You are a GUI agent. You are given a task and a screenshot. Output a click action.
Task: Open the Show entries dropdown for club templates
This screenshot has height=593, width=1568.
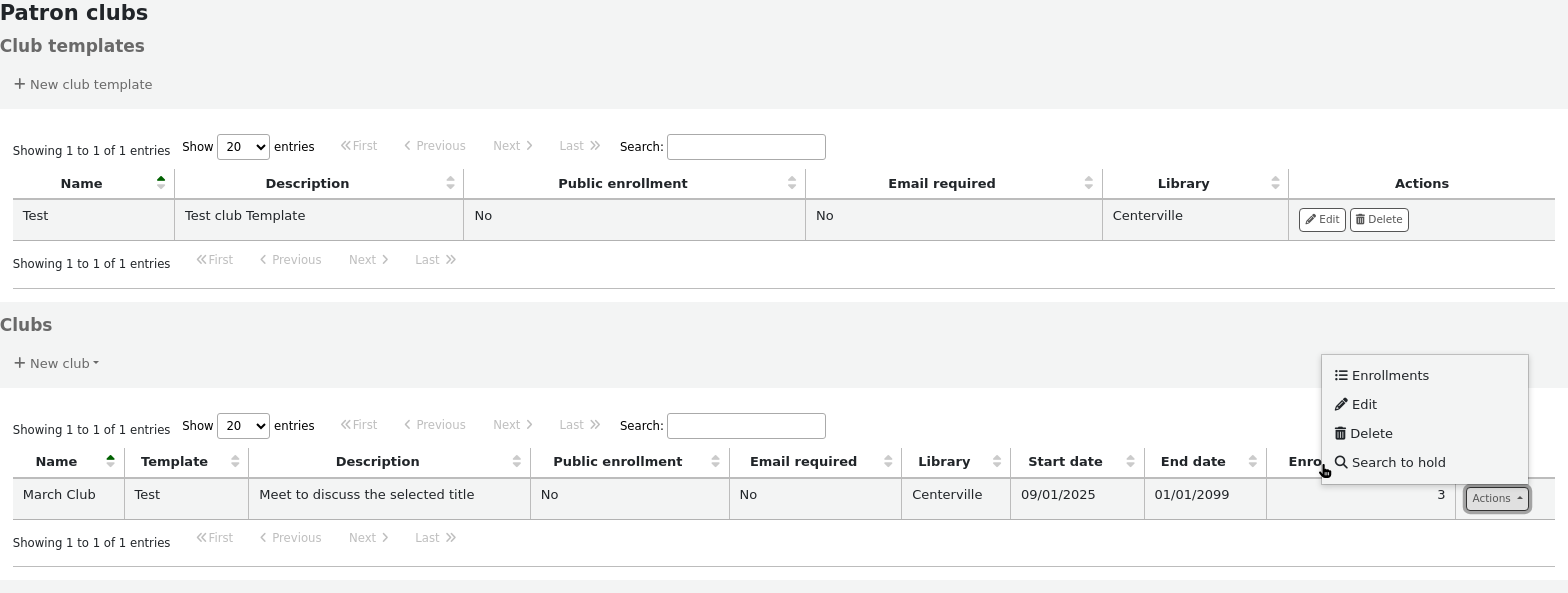[243, 147]
